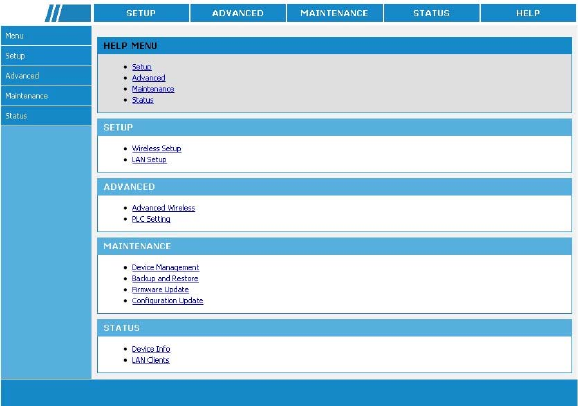Viewport: 578px width, 406px height.
Task: Select the HELP tab
Action: [528, 13]
